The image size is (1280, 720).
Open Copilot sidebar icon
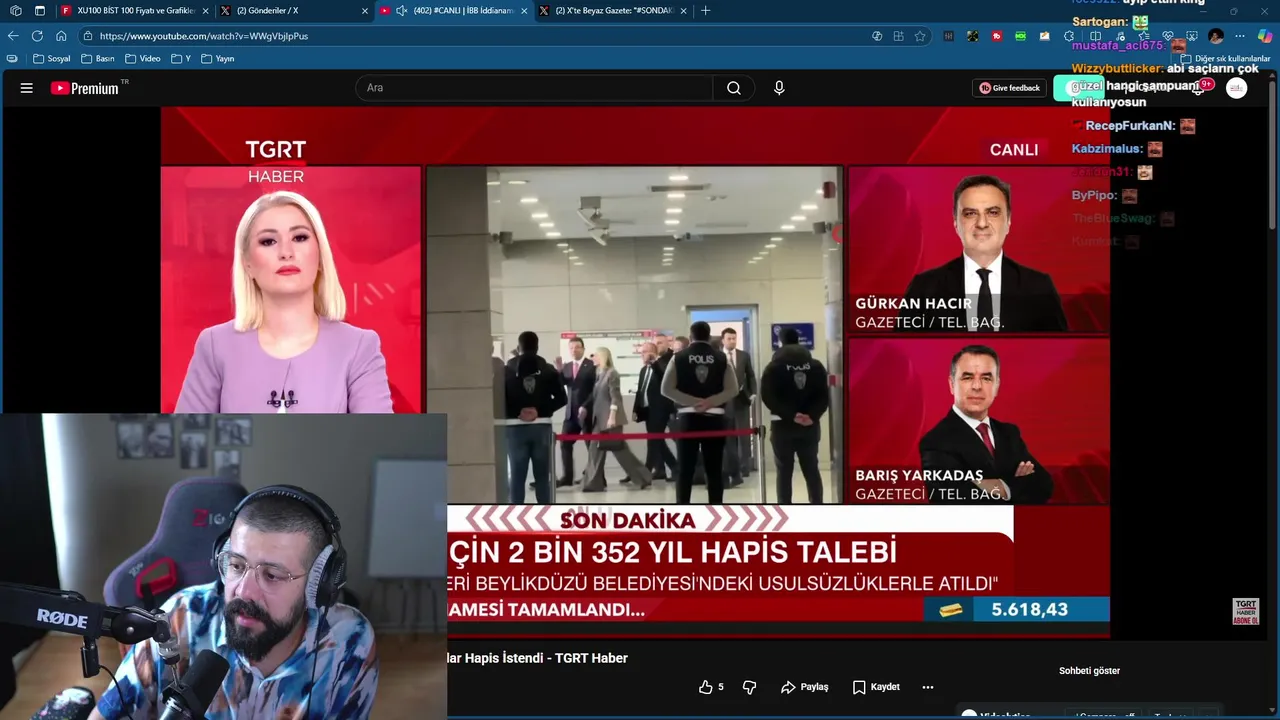[1265, 36]
